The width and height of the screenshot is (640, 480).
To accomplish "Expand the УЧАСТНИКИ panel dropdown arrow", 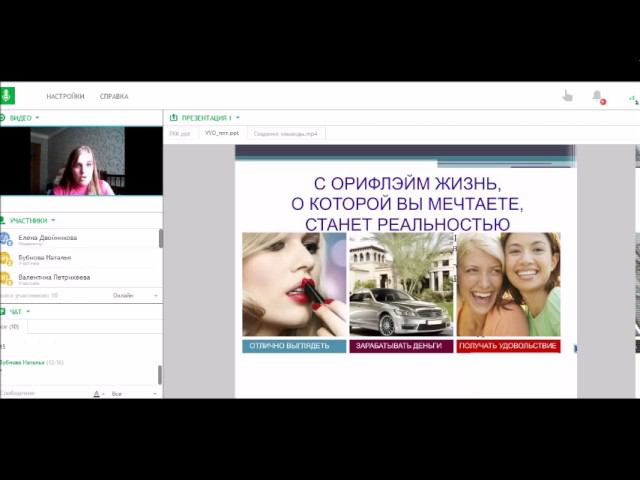I will pos(53,220).
